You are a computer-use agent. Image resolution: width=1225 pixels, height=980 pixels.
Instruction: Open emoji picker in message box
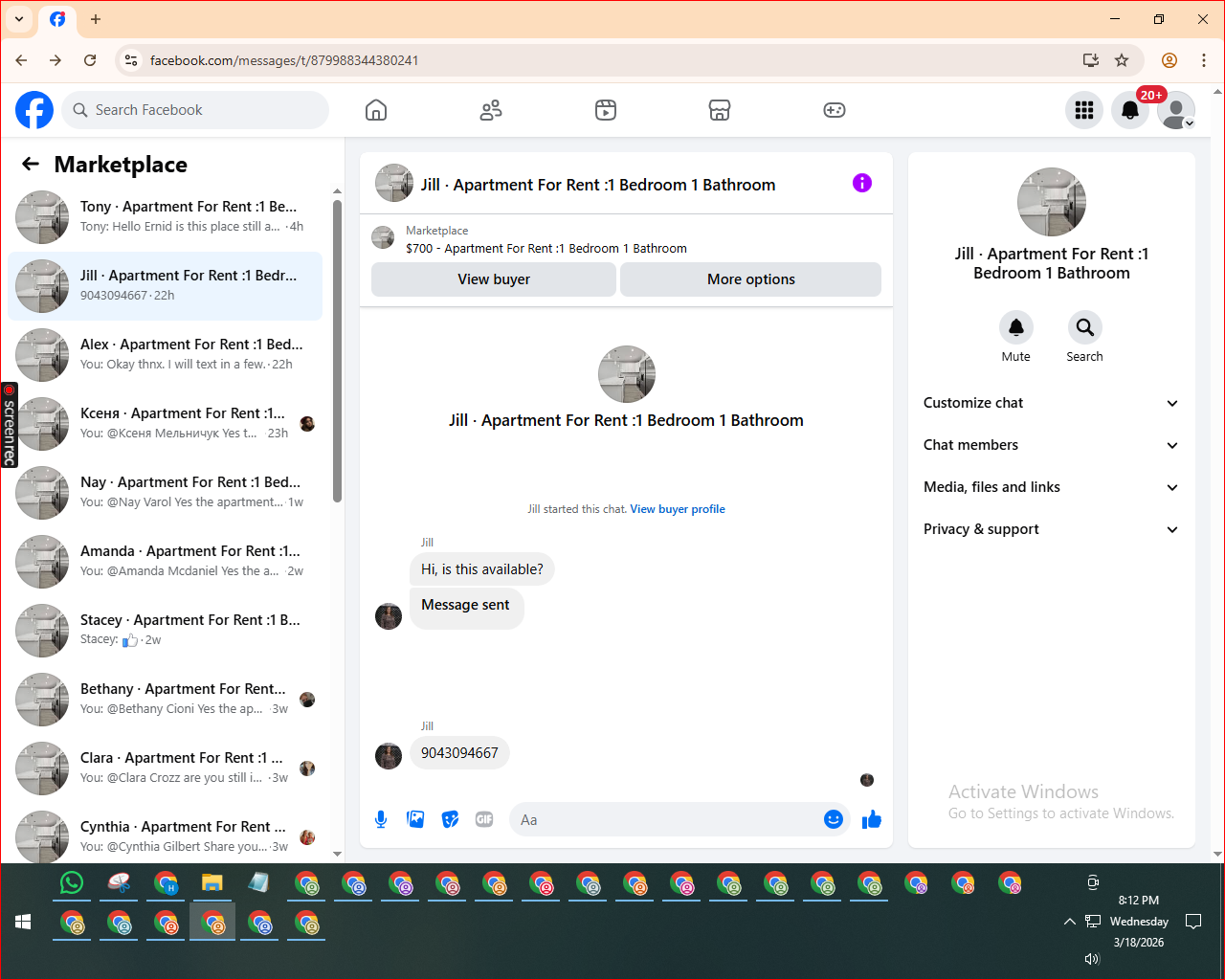point(834,819)
